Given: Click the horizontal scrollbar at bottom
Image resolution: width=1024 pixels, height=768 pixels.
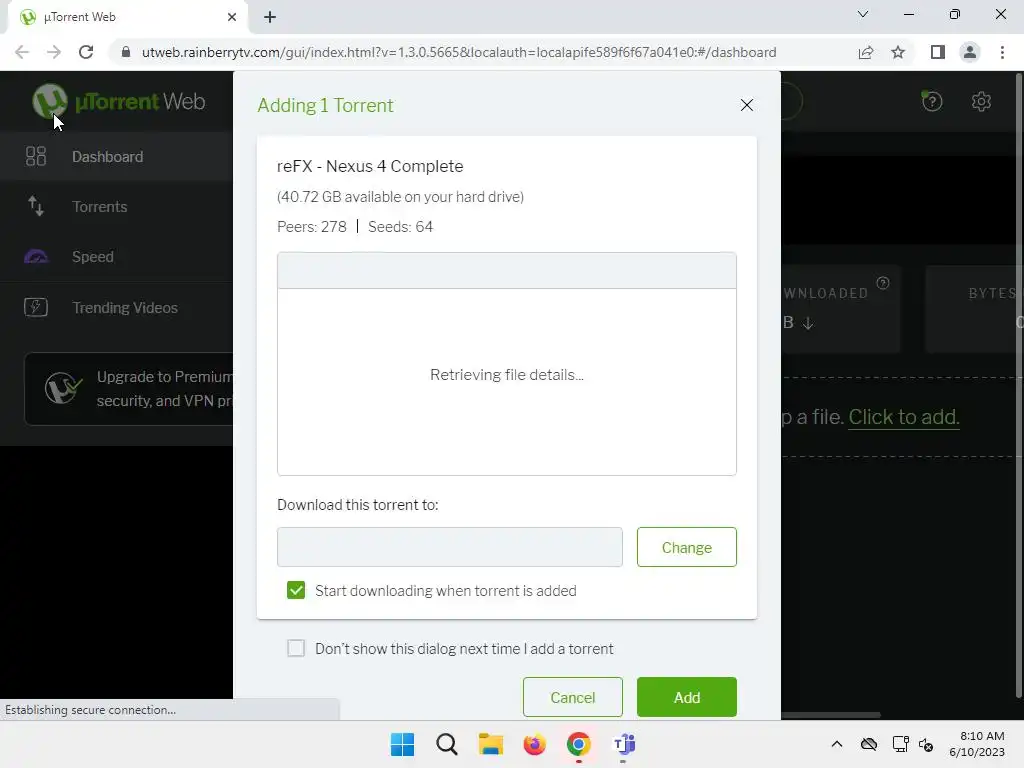Looking at the screenshot, I should [x=831, y=715].
